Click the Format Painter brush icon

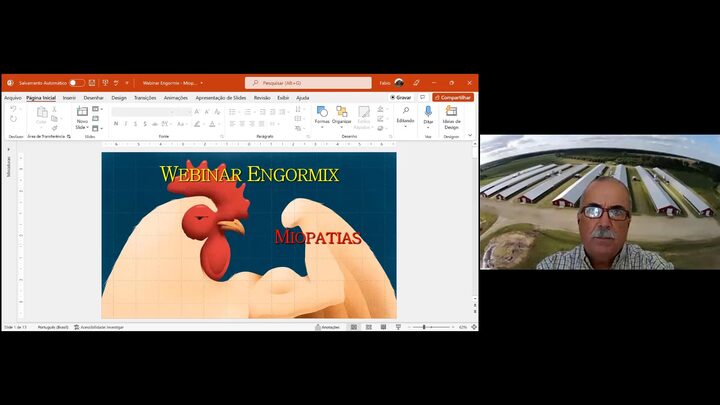point(54,128)
